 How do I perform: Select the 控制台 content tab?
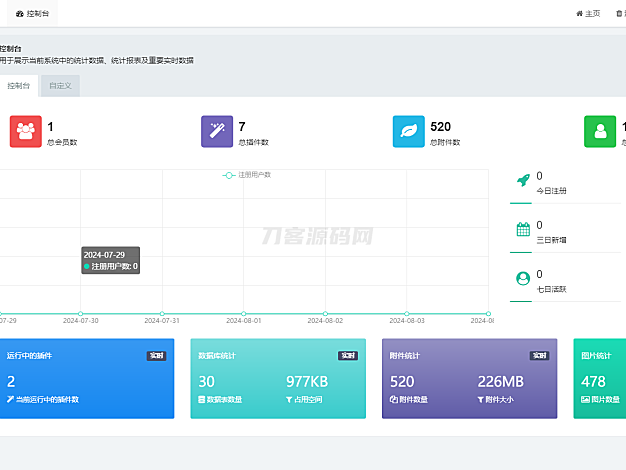coord(19,85)
